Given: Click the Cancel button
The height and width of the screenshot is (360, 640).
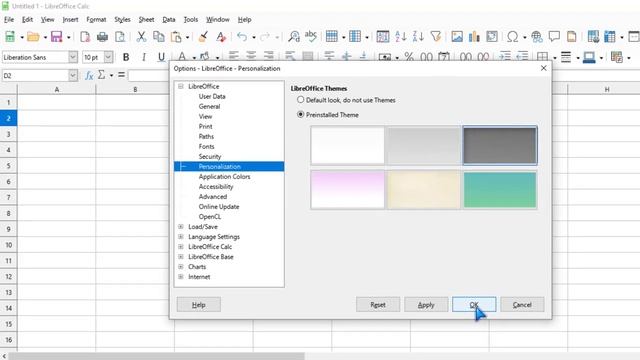Looking at the screenshot, I should coord(522,304).
